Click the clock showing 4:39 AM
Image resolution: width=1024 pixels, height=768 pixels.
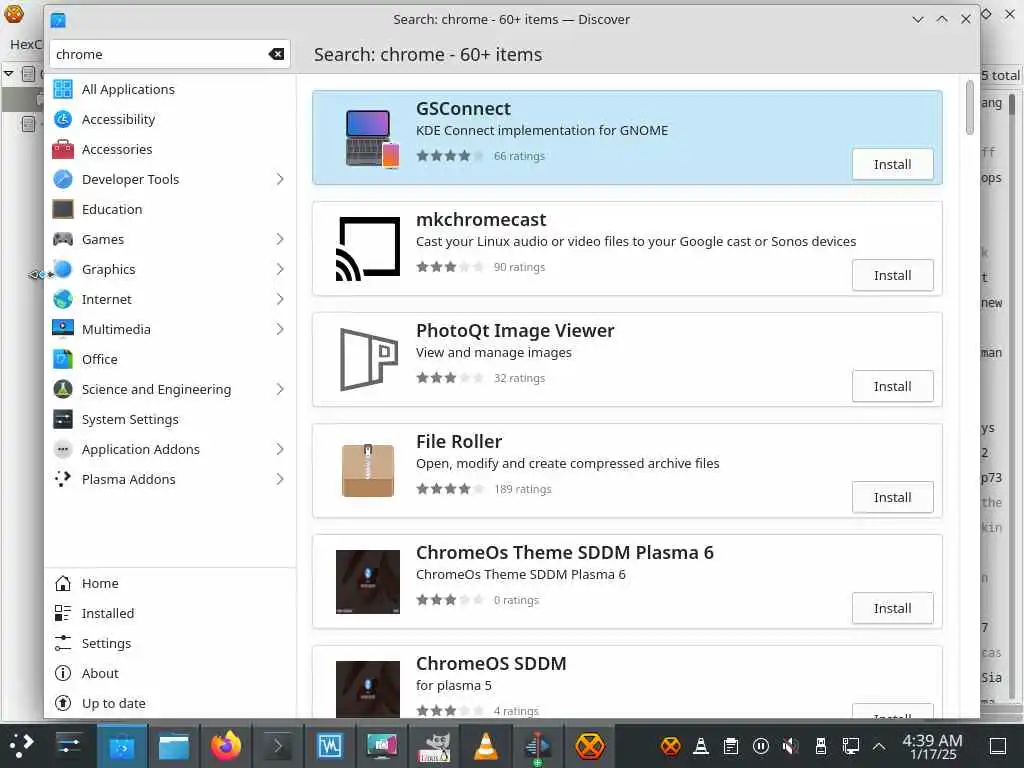(932, 746)
